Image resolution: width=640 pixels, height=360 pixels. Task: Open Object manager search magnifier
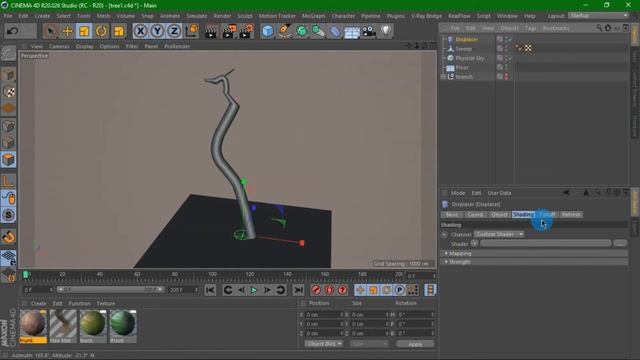[x=599, y=28]
